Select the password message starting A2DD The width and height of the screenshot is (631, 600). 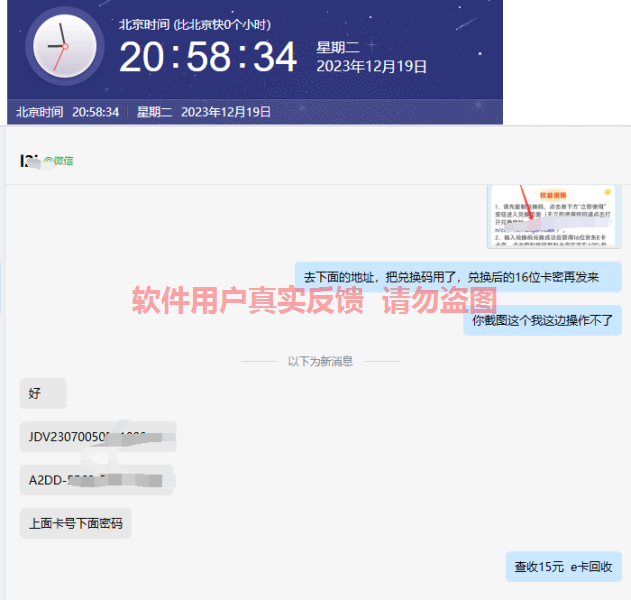96,480
